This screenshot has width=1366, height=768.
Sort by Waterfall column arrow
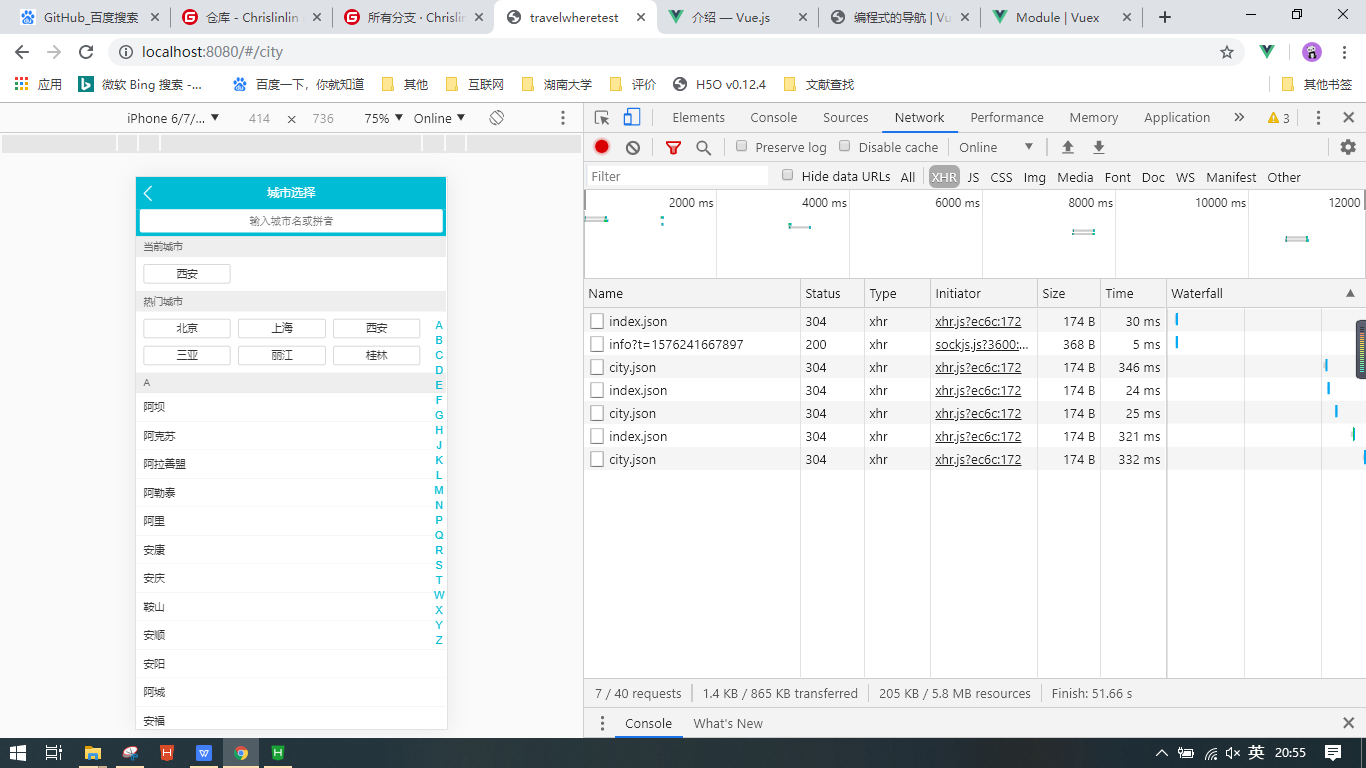pyautogui.click(x=1350, y=293)
